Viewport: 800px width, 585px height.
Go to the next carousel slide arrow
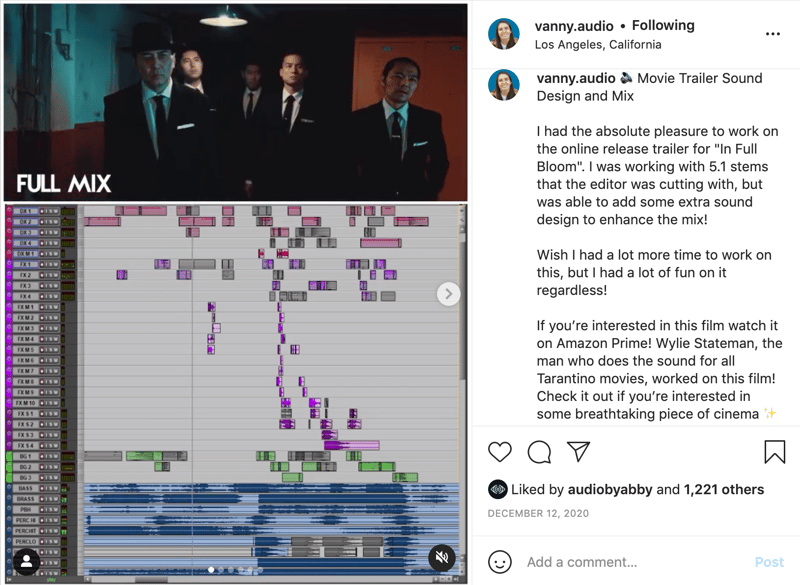[x=448, y=294]
